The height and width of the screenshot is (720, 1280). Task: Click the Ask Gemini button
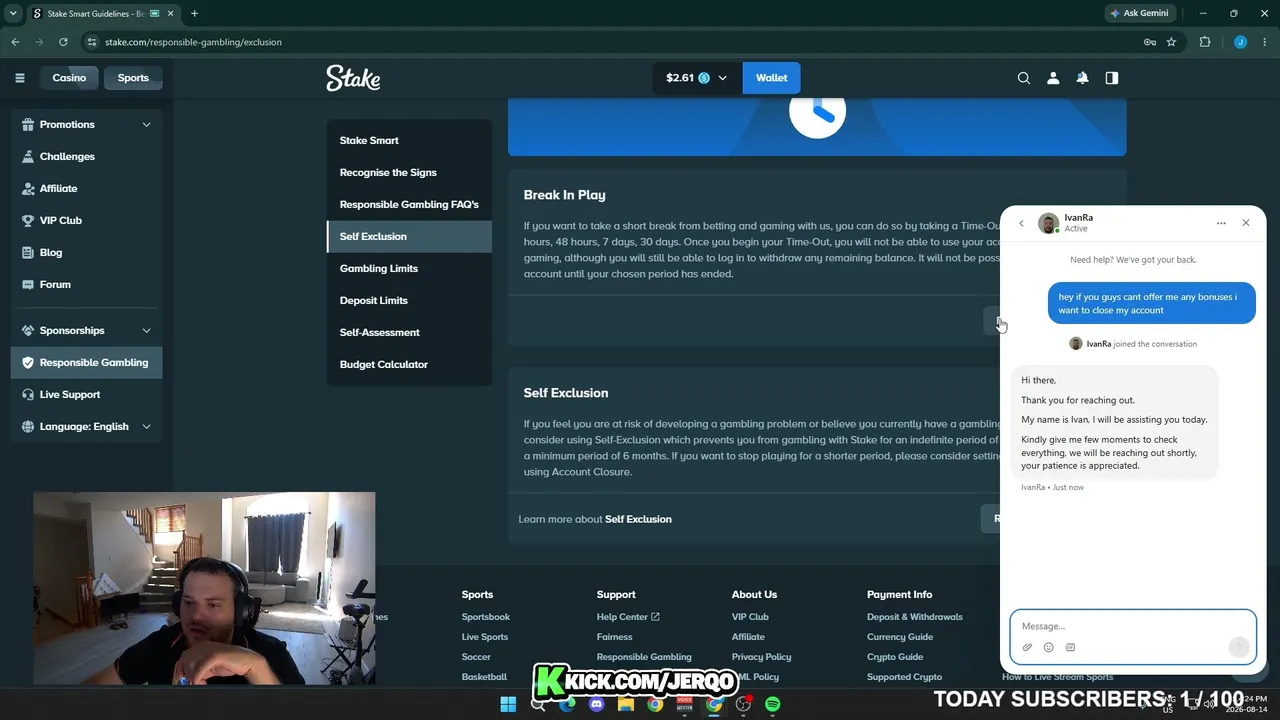point(1138,13)
